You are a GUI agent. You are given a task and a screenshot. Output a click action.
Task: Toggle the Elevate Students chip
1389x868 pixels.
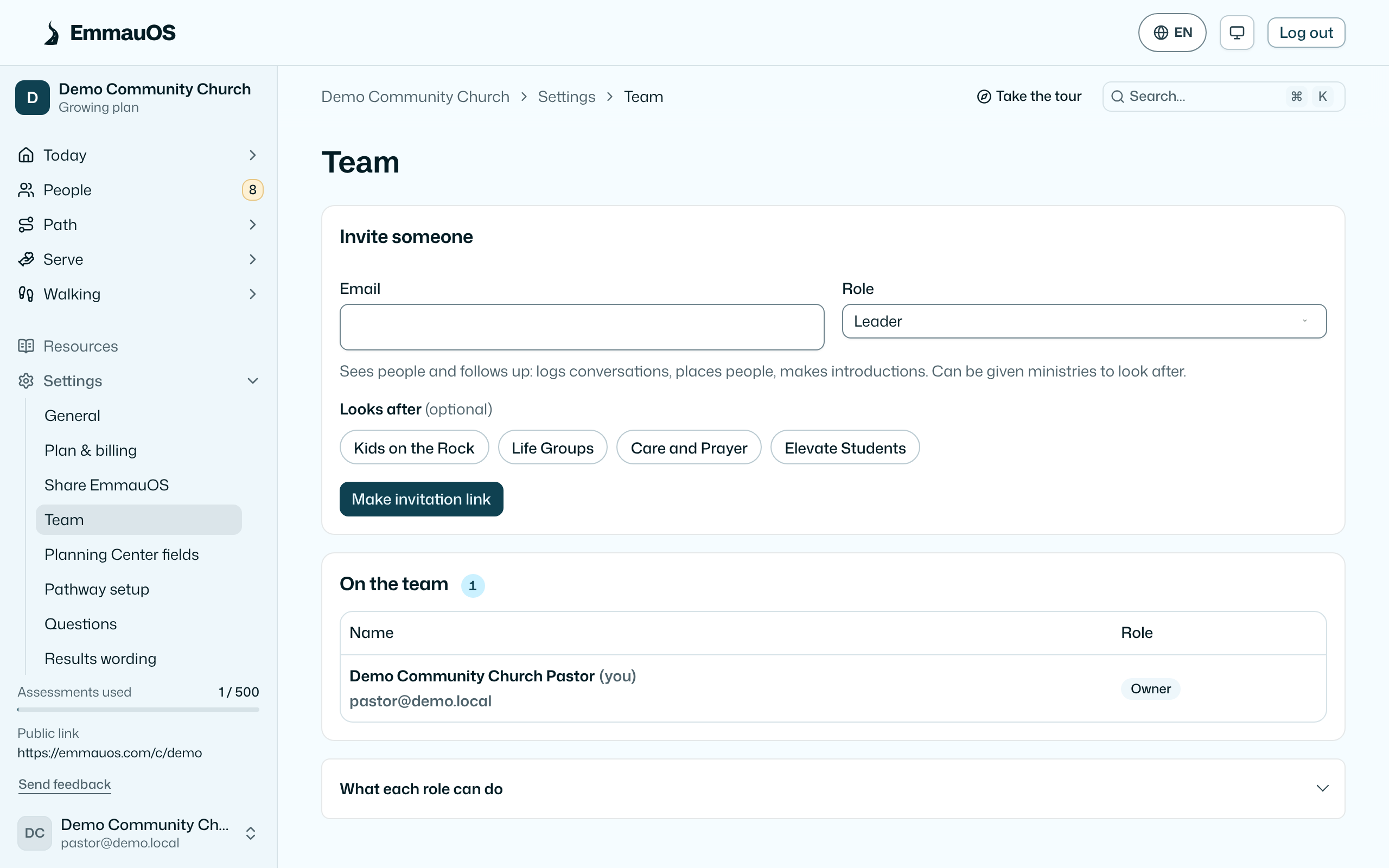click(845, 447)
